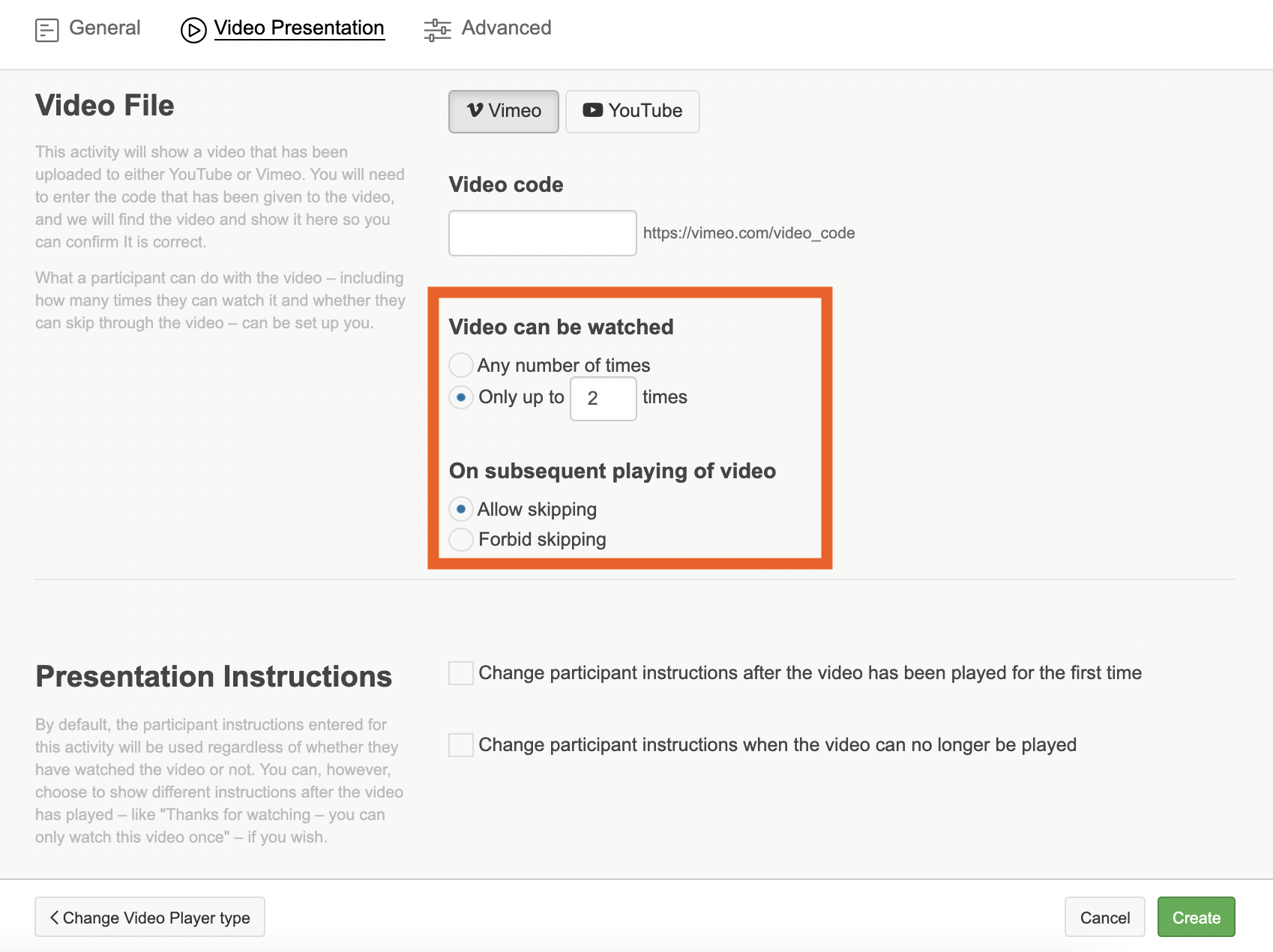The height and width of the screenshot is (952, 1273).
Task: Select the Allow skipping option
Action: [x=461, y=509]
